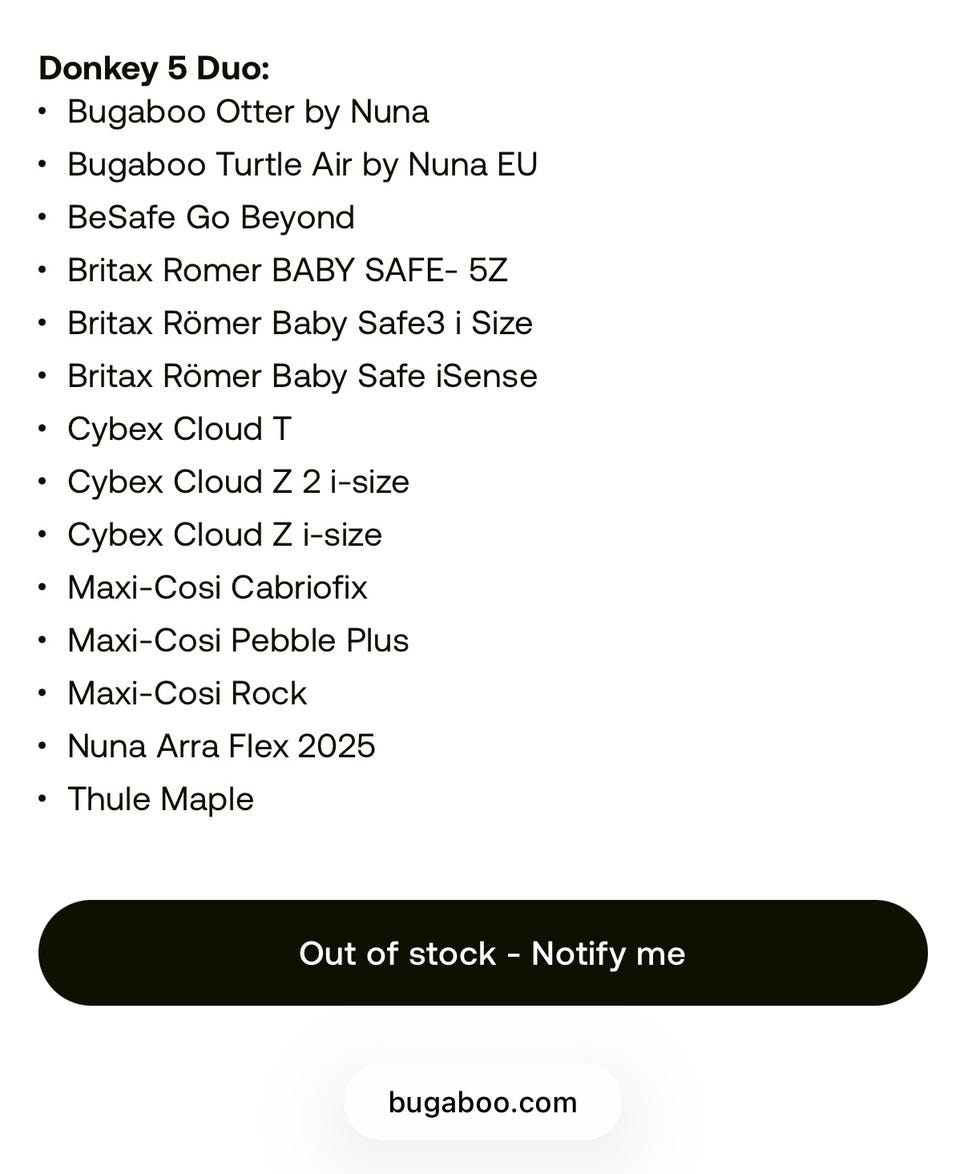This screenshot has height=1174, width=960.
Task: Click the Maxi-Cosi Rock list item
Action: [x=187, y=693]
